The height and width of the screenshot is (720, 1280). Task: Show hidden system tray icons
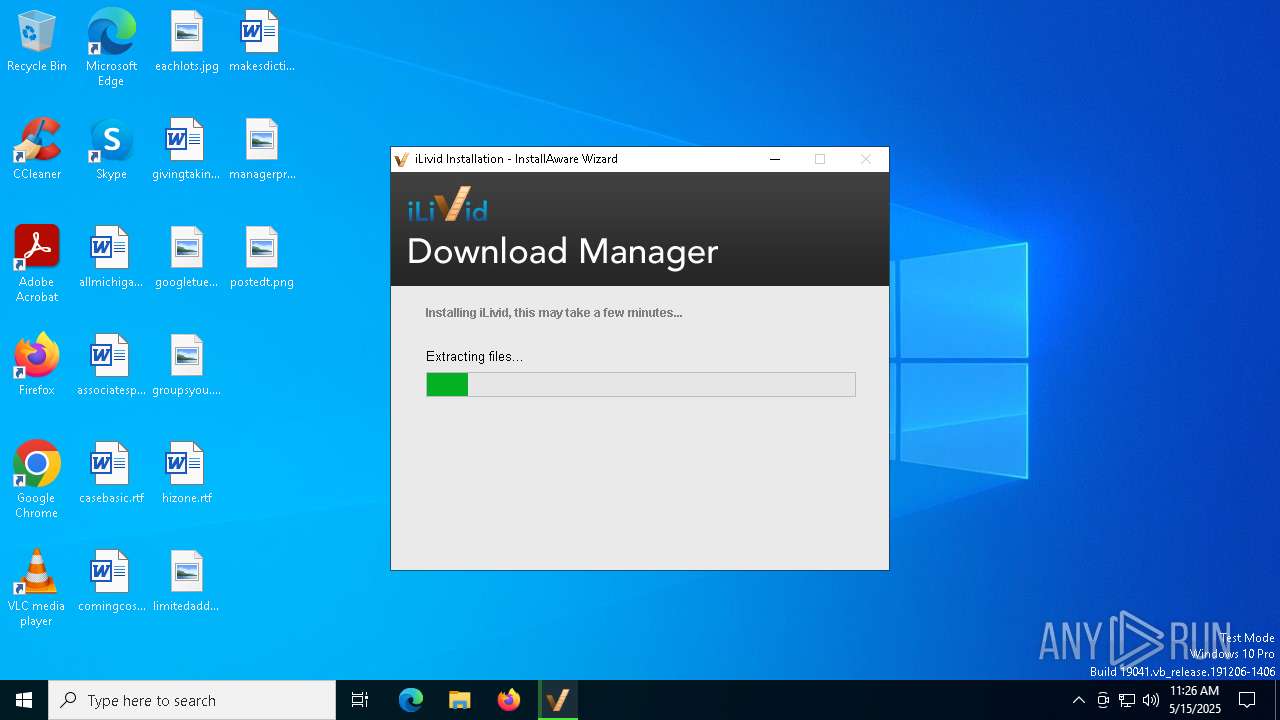coord(1078,700)
